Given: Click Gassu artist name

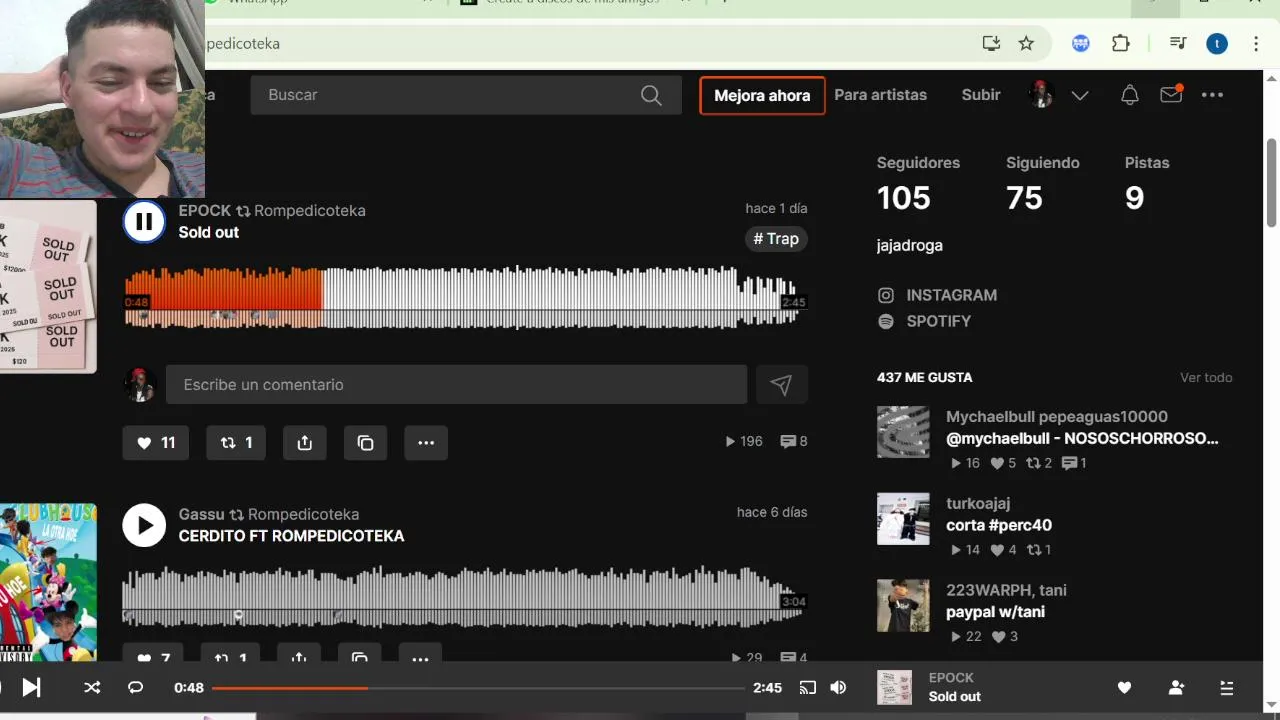Looking at the screenshot, I should (202, 514).
